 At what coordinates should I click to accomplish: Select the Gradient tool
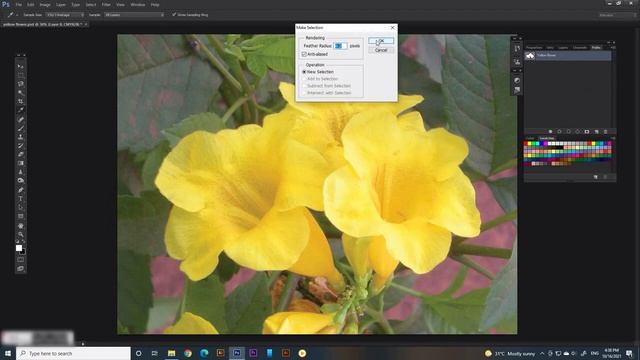(20, 163)
